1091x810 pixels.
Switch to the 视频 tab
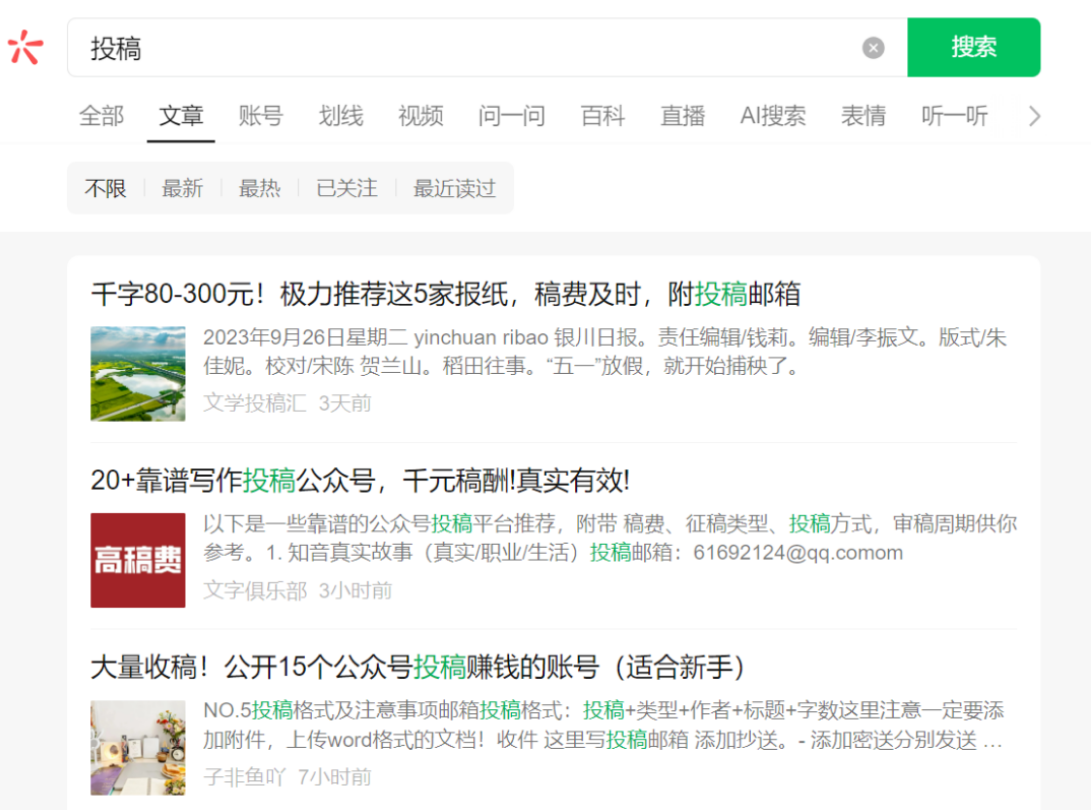pos(420,116)
